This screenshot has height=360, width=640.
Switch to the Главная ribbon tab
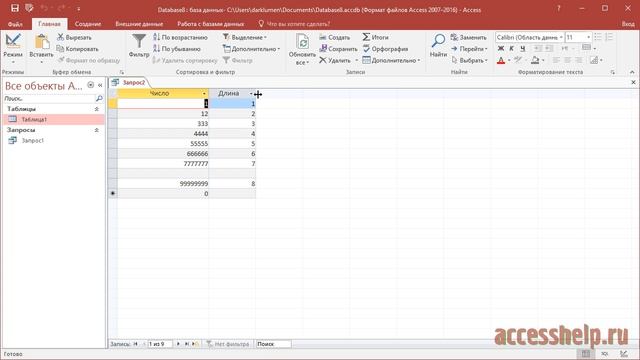point(49,24)
